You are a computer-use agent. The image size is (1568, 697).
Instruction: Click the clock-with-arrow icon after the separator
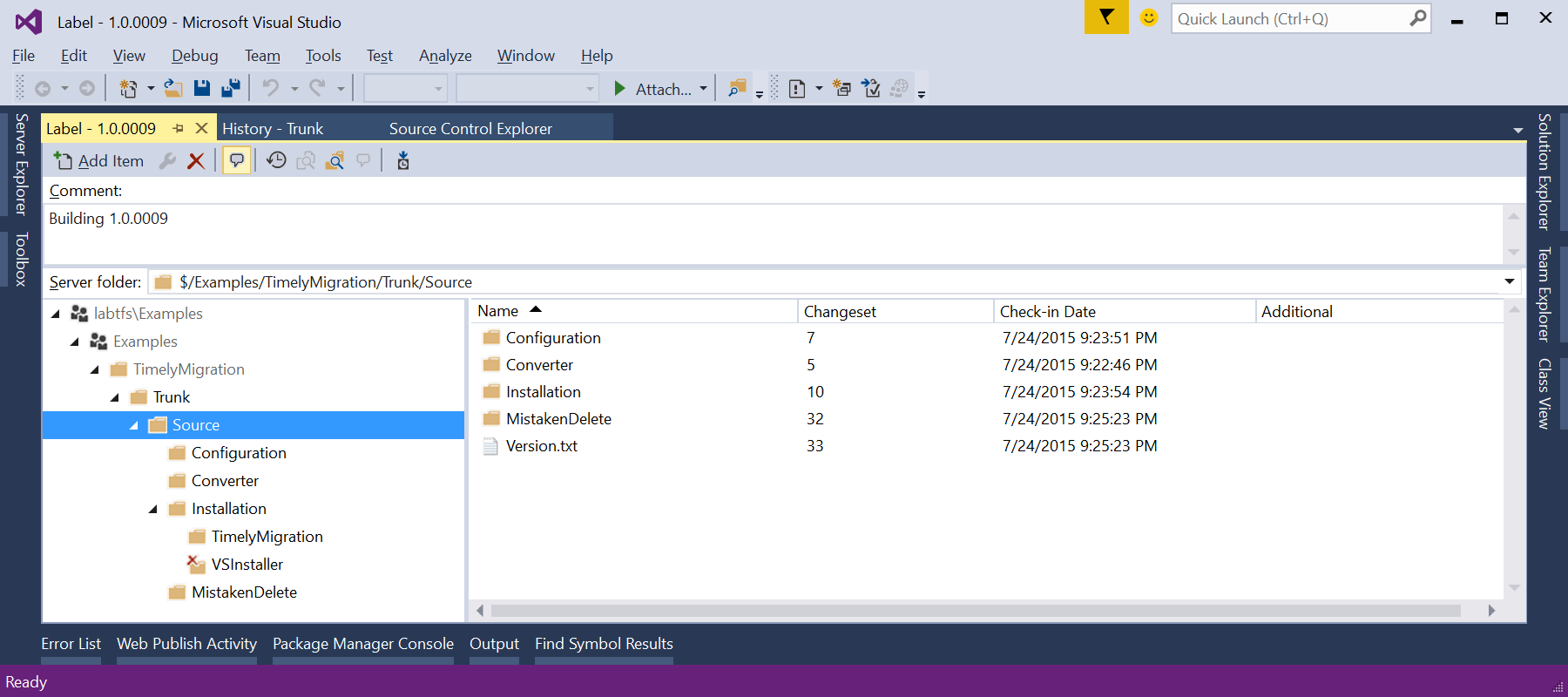pos(403,160)
